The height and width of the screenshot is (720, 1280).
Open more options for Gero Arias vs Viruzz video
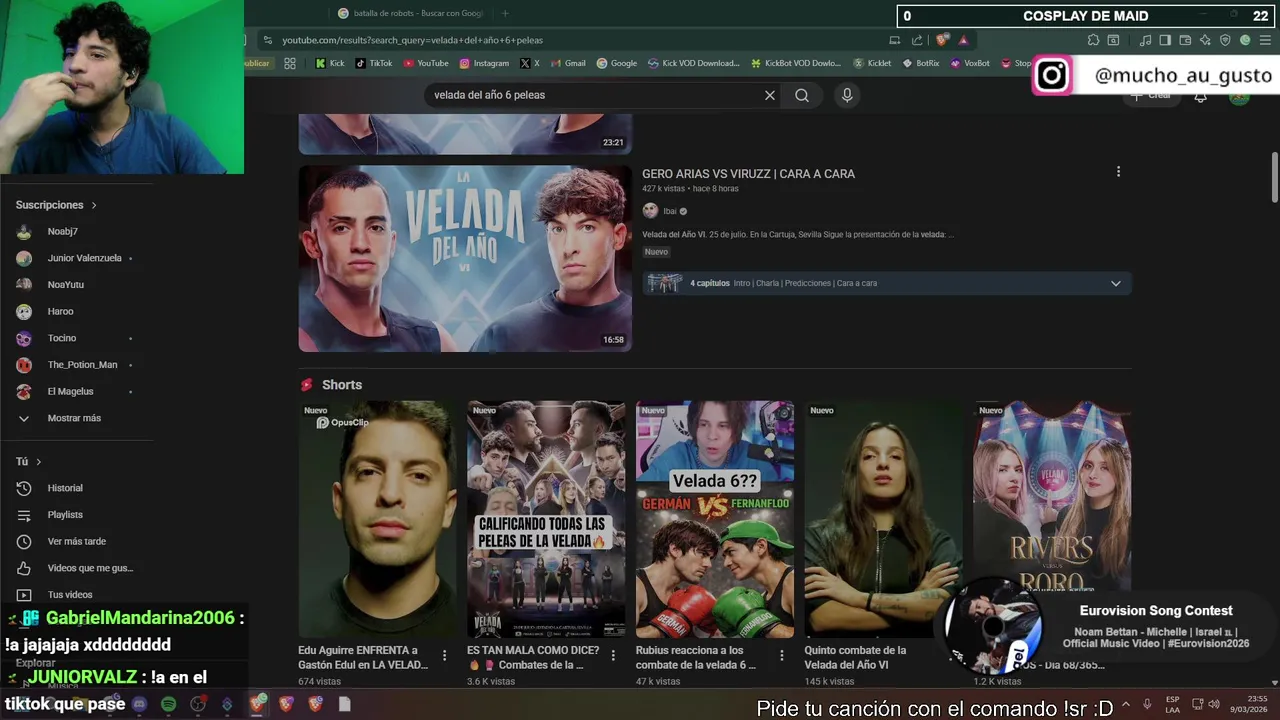(1118, 172)
